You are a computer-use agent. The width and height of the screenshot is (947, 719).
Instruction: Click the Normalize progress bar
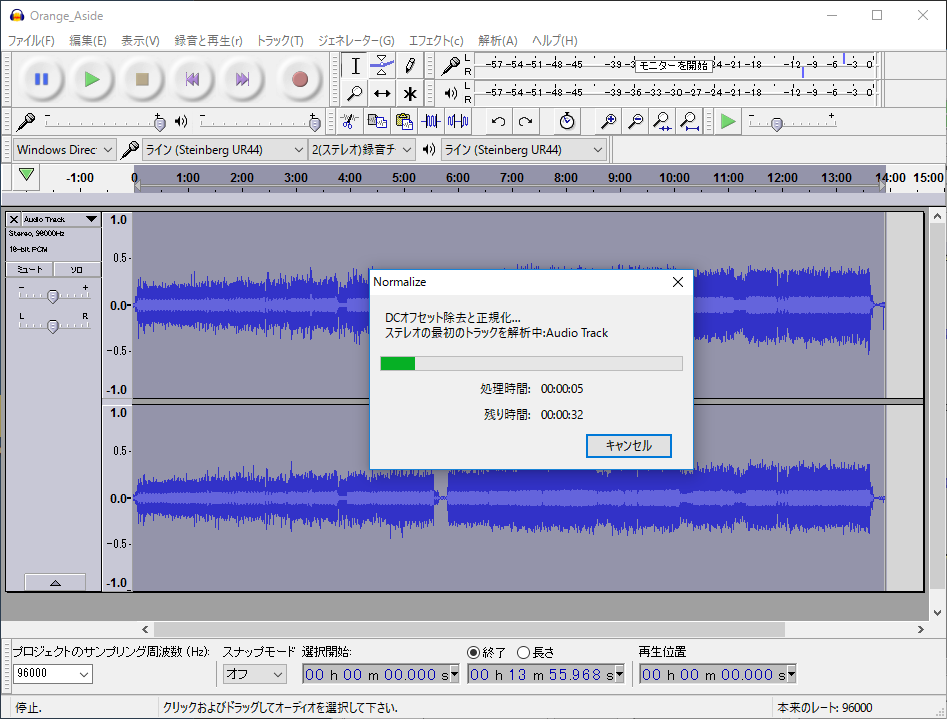point(531,363)
